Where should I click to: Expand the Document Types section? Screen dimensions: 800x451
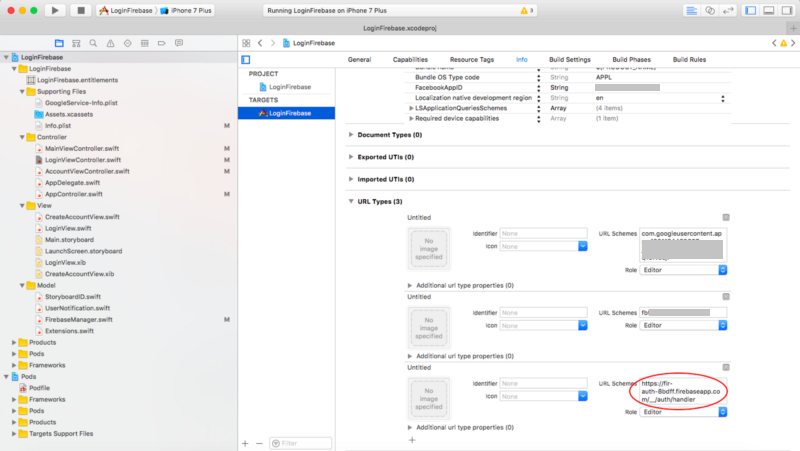point(351,135)
